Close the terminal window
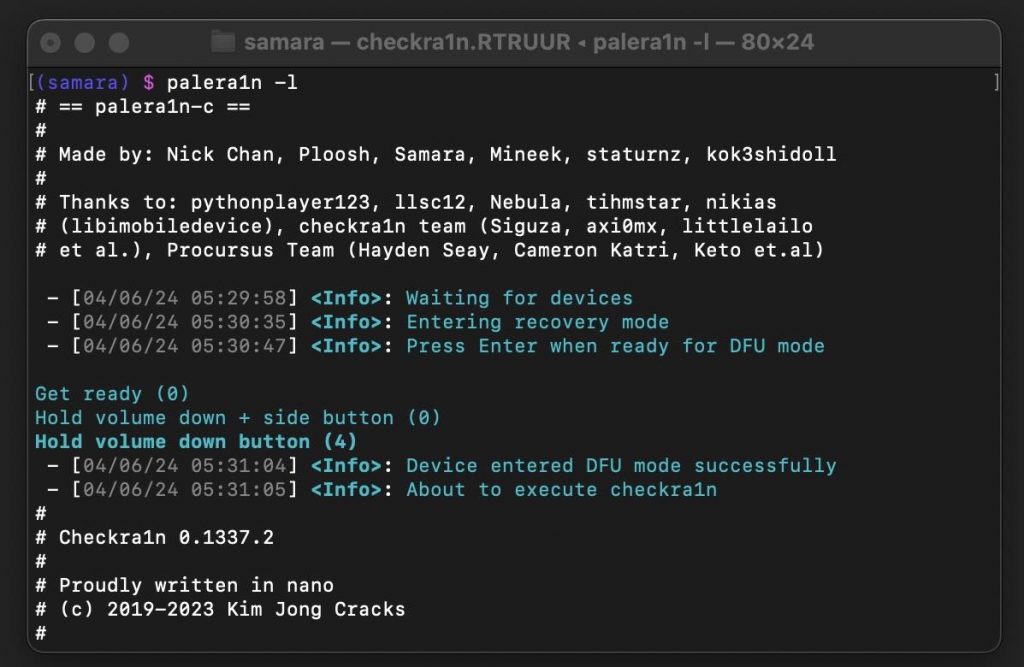1024x667 pixels. coord(51,43)
